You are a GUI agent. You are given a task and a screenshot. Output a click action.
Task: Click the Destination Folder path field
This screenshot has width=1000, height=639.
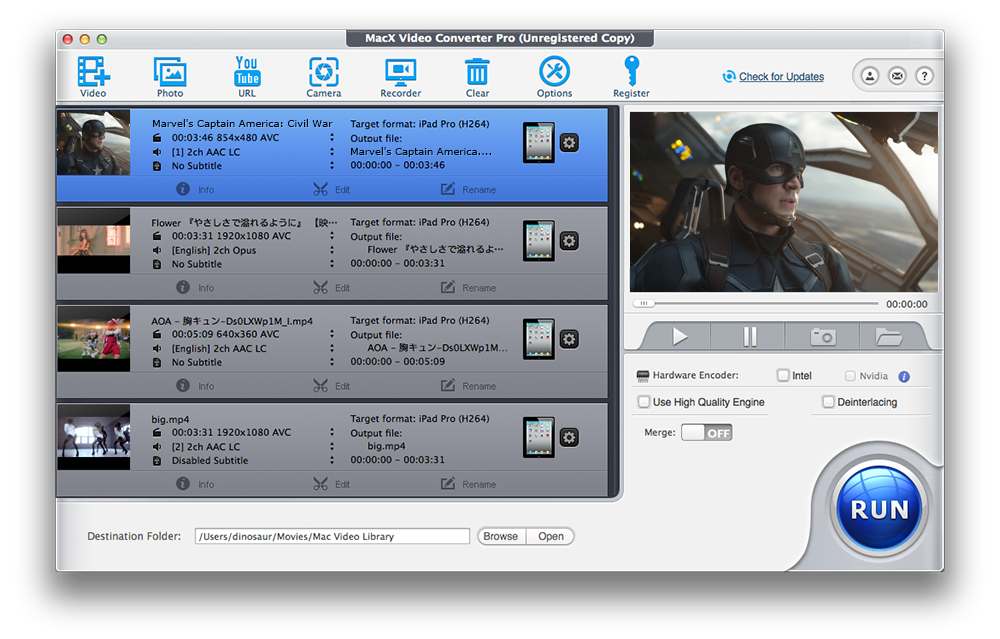[x=332, y=536]
